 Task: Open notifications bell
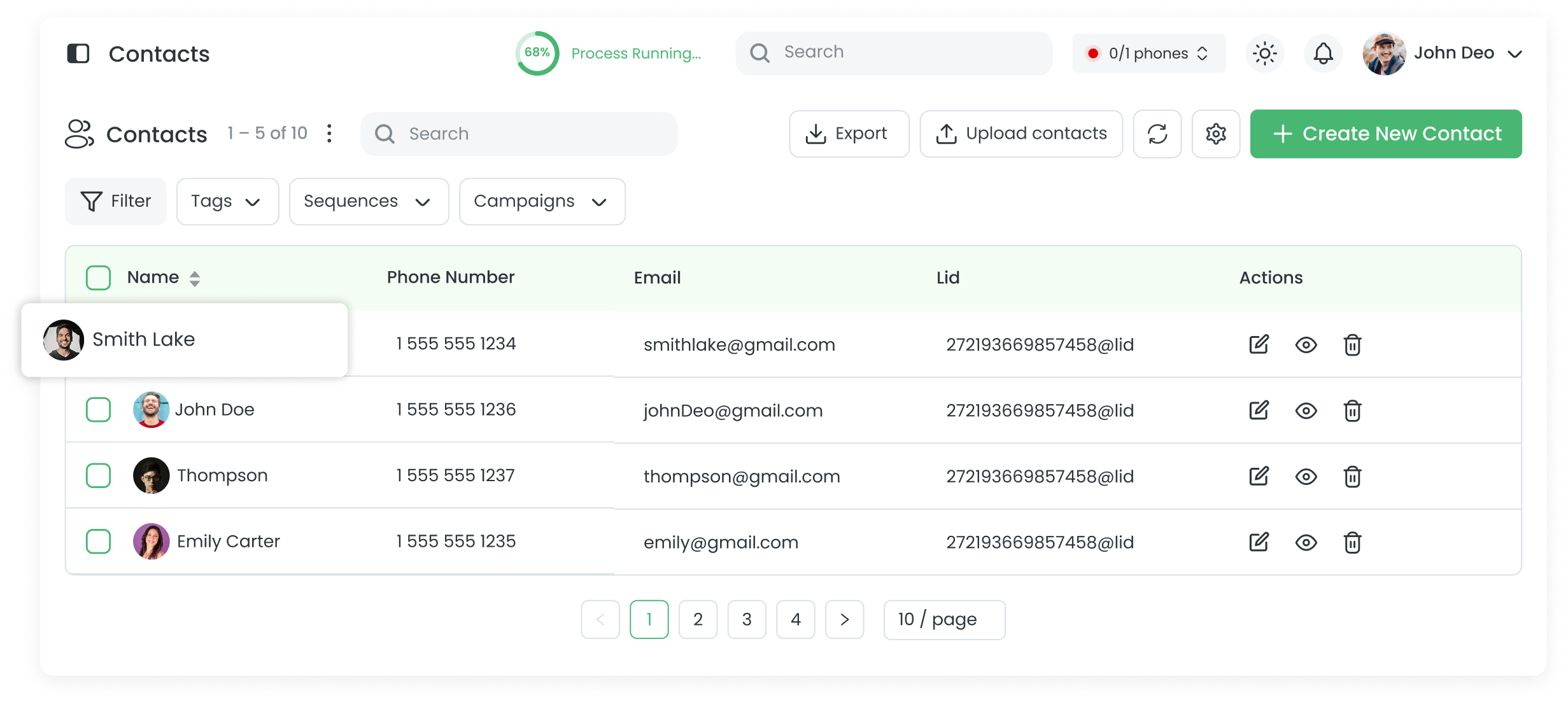click(1324, 53)
